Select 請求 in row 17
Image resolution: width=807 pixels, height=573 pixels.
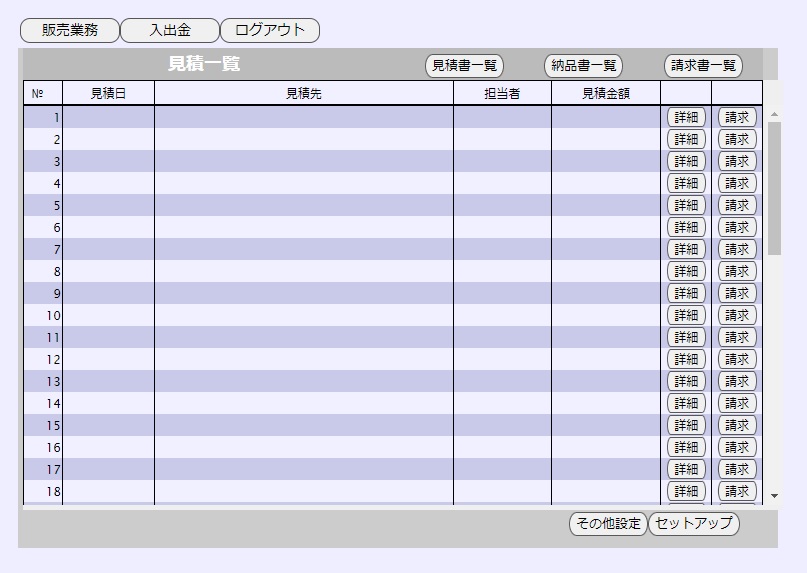[x=737, y=470]
